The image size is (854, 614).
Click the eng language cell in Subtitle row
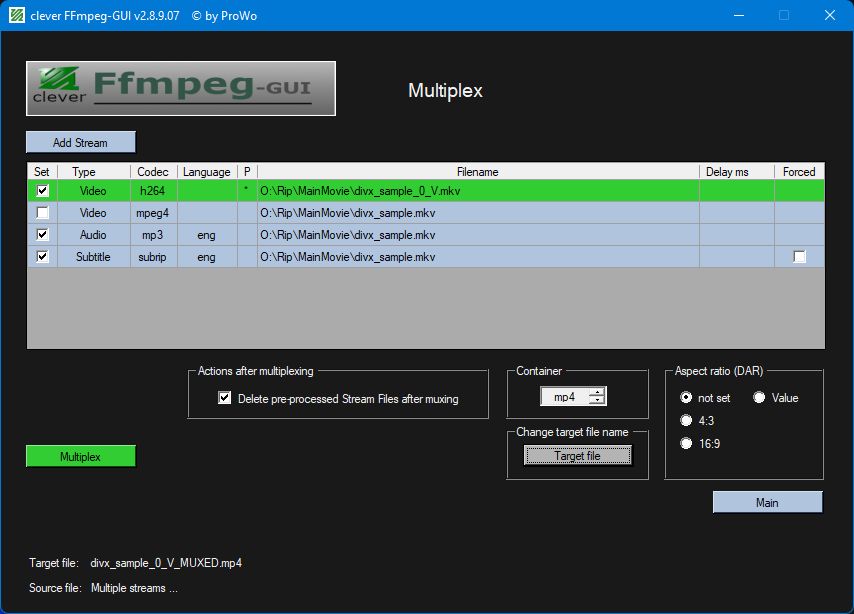click(207, 257)
